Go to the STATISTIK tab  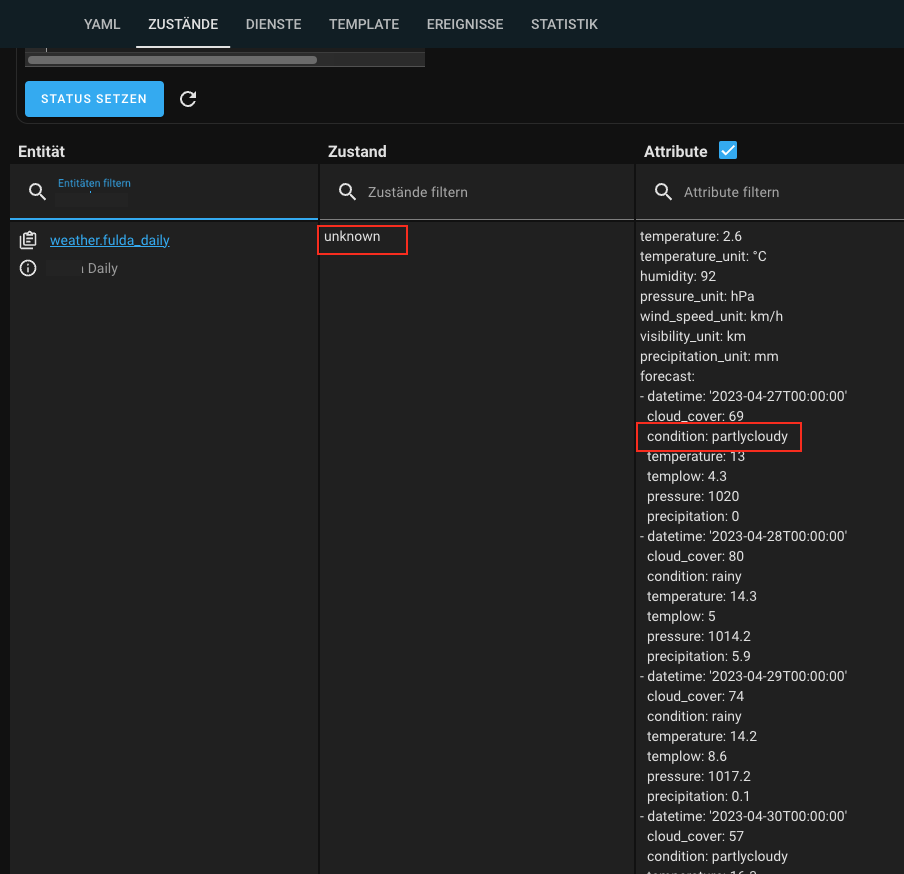(564, 24)
